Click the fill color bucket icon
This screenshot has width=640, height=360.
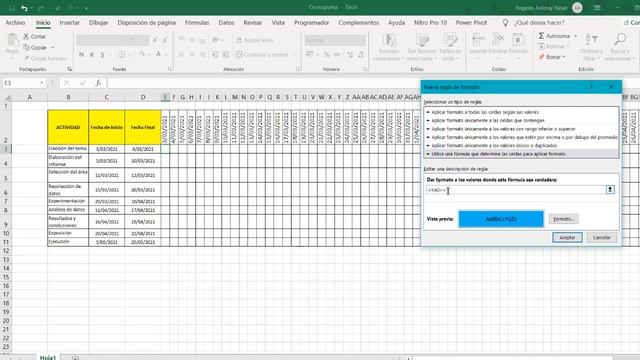tap(142, 54)
